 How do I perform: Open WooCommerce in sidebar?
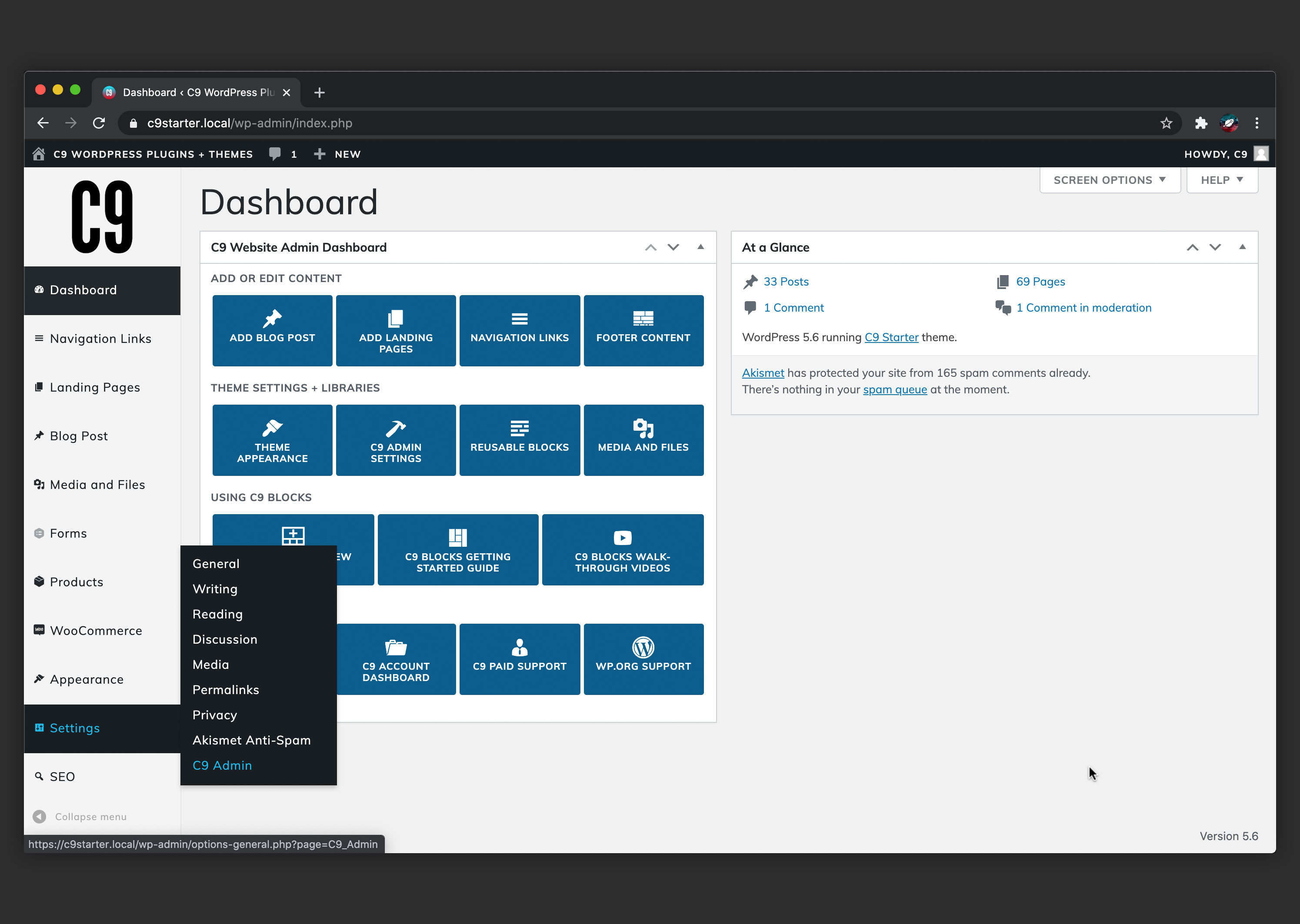tap(103, 630)
